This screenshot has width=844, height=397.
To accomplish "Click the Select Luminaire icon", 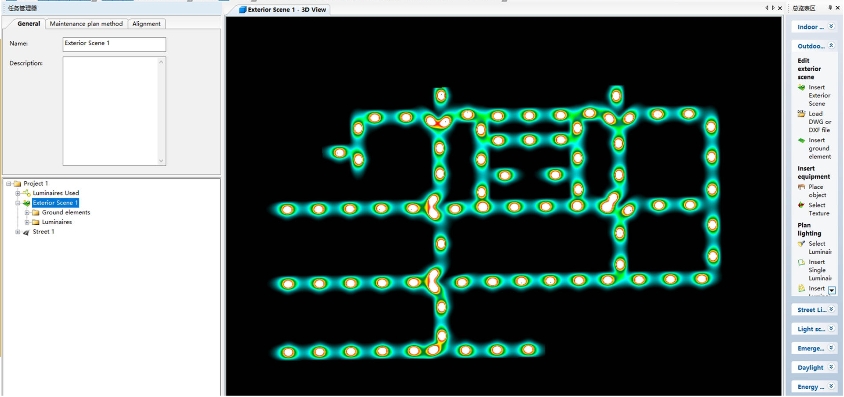I will [801, 244].
